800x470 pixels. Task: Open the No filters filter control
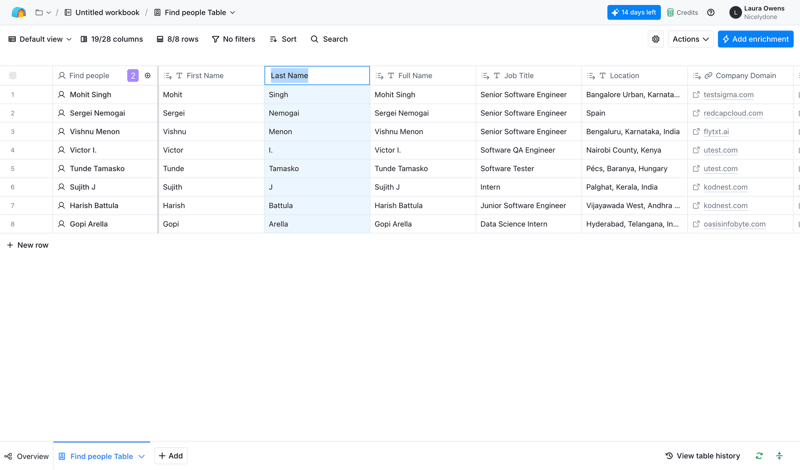[233, 39]
